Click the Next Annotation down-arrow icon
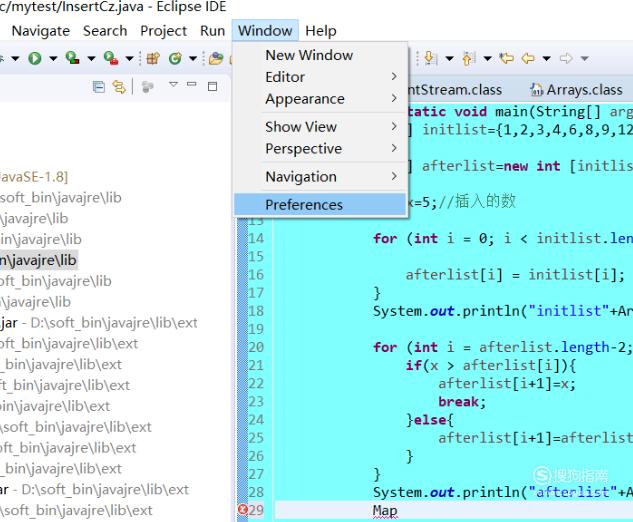The width and height of the screenshot is (633, 522). (x=431, y=59)
